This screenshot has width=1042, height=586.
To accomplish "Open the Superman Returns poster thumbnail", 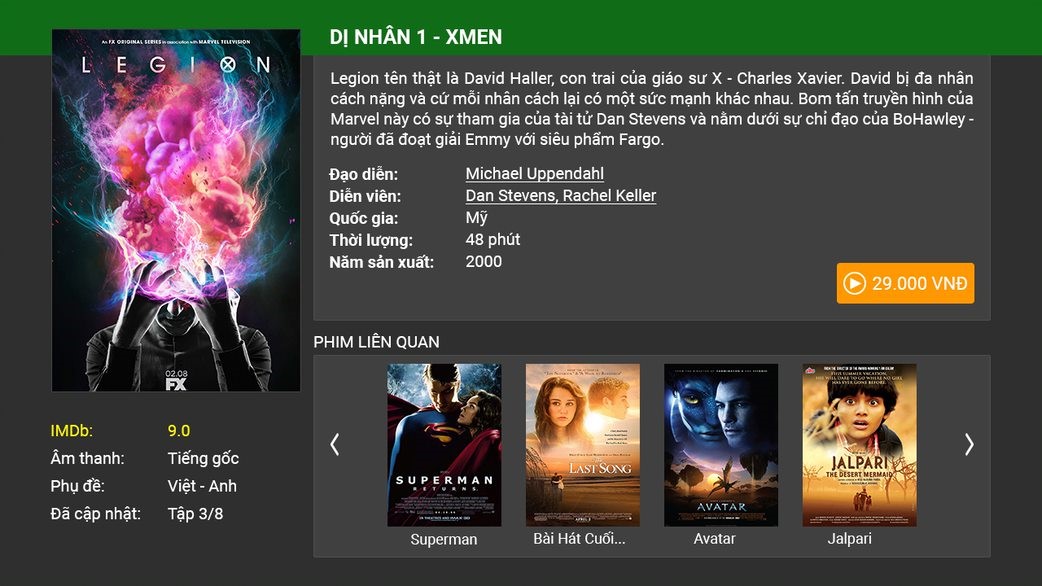I will pos(444,444).
